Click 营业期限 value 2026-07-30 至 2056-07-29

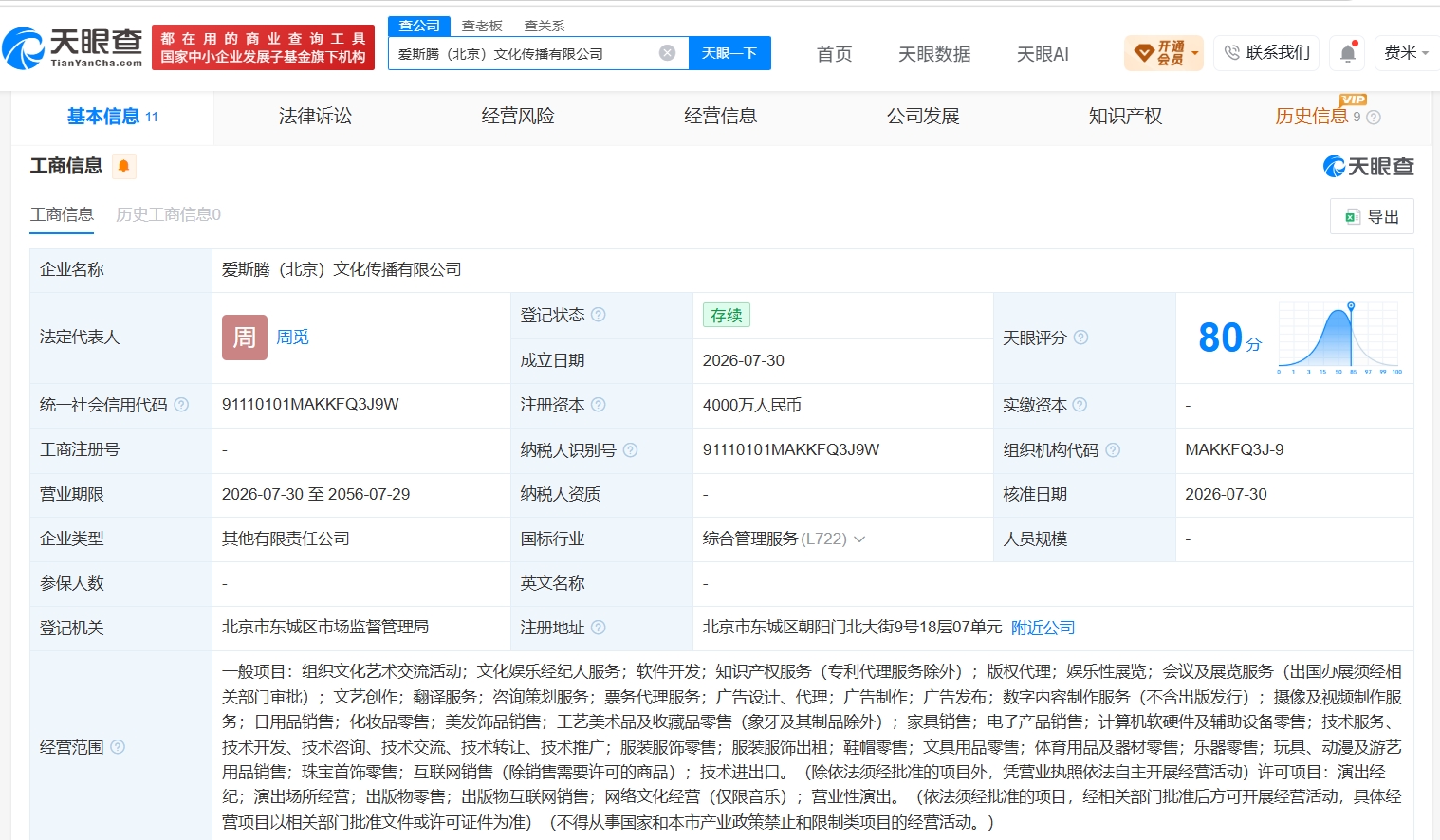316,494
